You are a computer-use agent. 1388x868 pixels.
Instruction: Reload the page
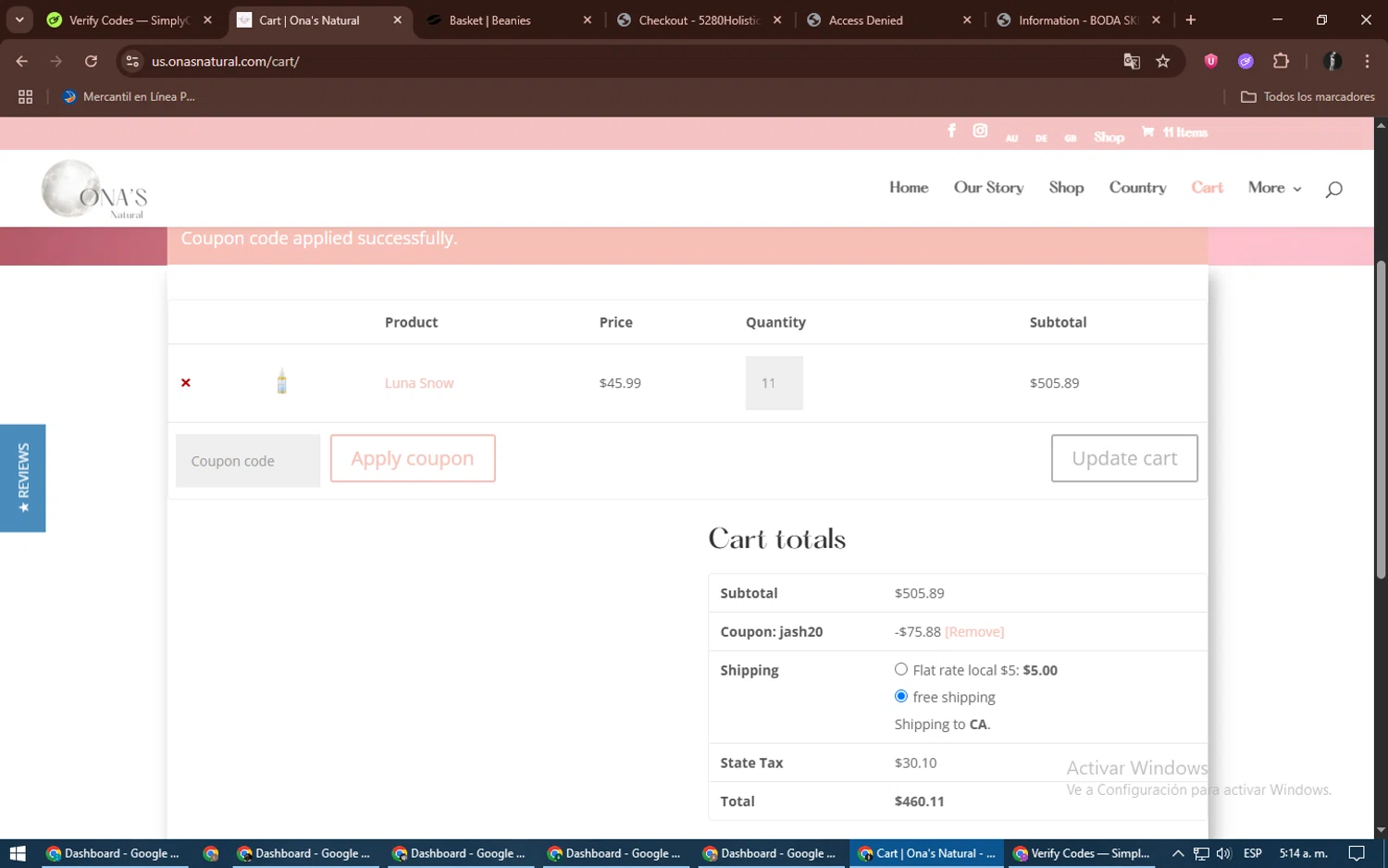(x=91, y=61)
